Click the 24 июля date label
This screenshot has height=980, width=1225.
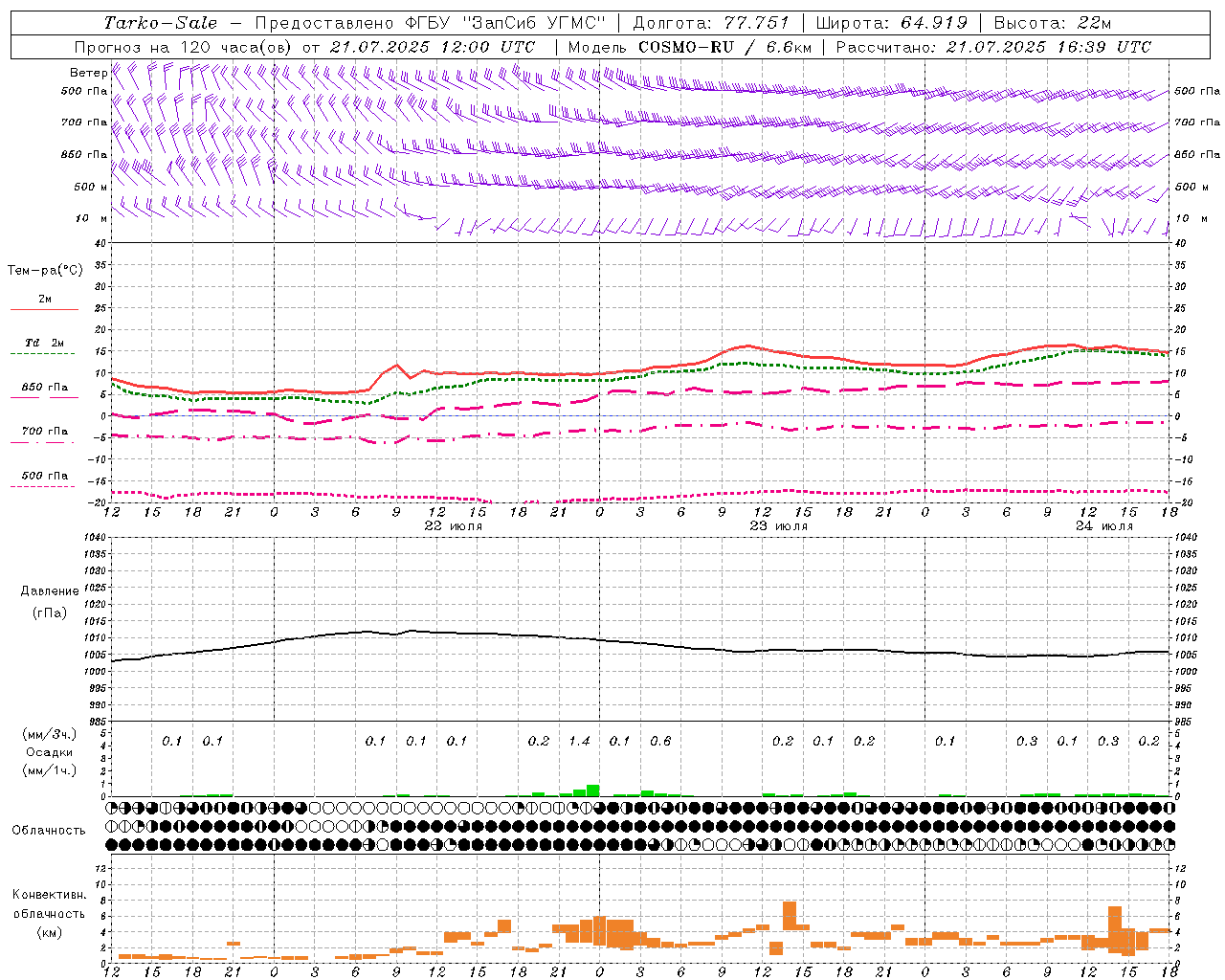1103,526
